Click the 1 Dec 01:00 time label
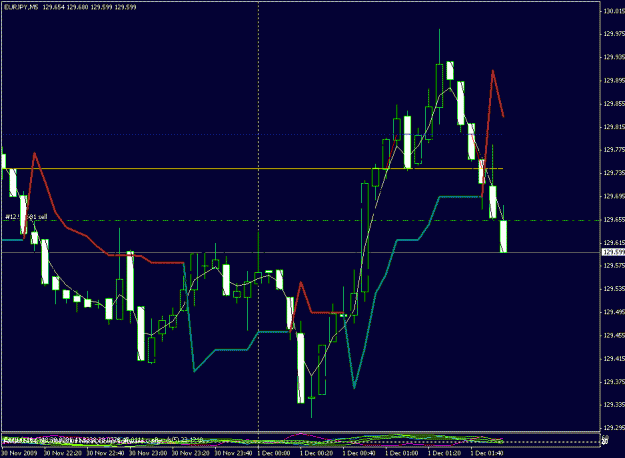625x458 pixels. [x=402, y=453]
